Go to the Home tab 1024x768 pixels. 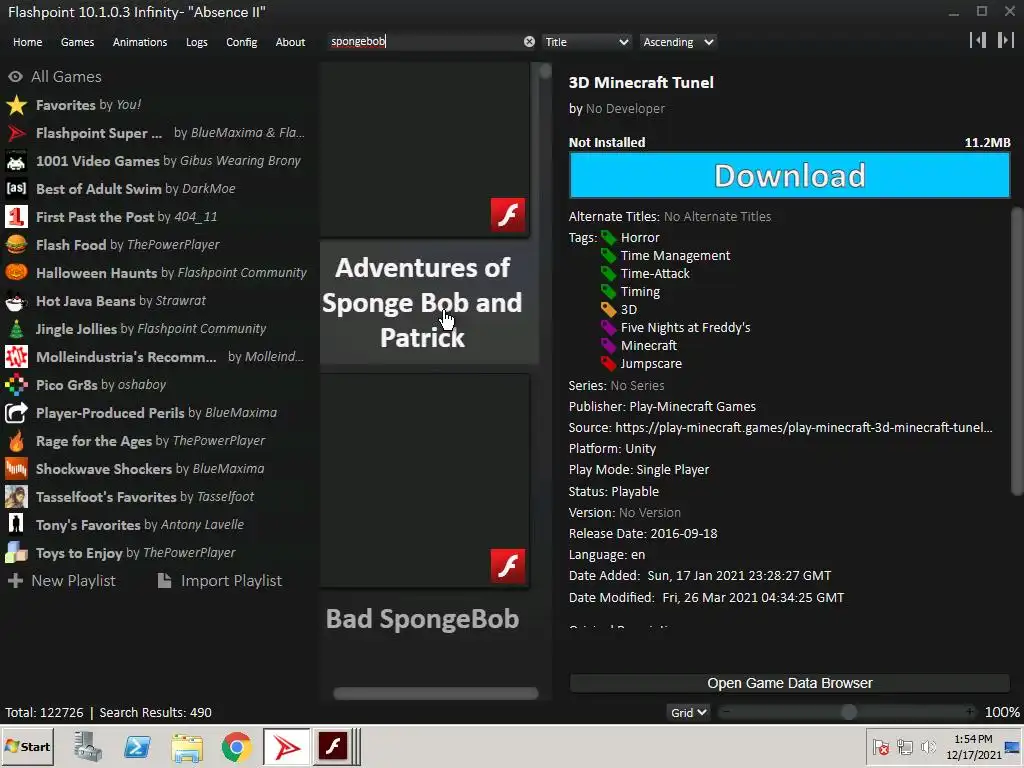click(x=27, y=42)
